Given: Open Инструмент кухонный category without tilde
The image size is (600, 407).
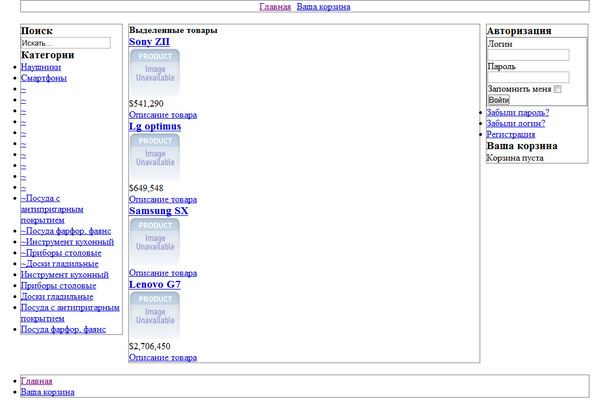Looking at the screenshot, I should coord(65,275).
